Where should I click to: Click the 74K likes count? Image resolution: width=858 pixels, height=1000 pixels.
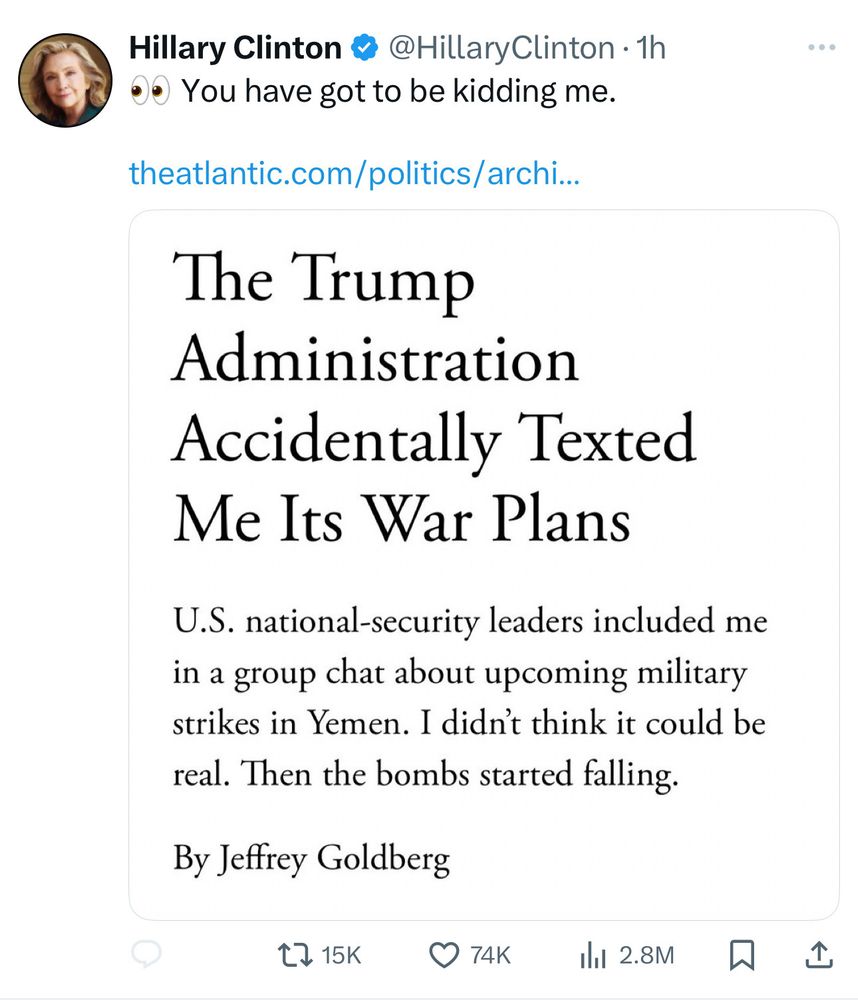(489, 955)
